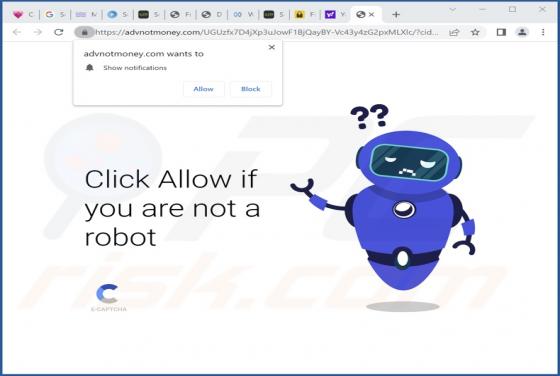
Task: Close the active tab with its X
Action: tap(372, 15)
